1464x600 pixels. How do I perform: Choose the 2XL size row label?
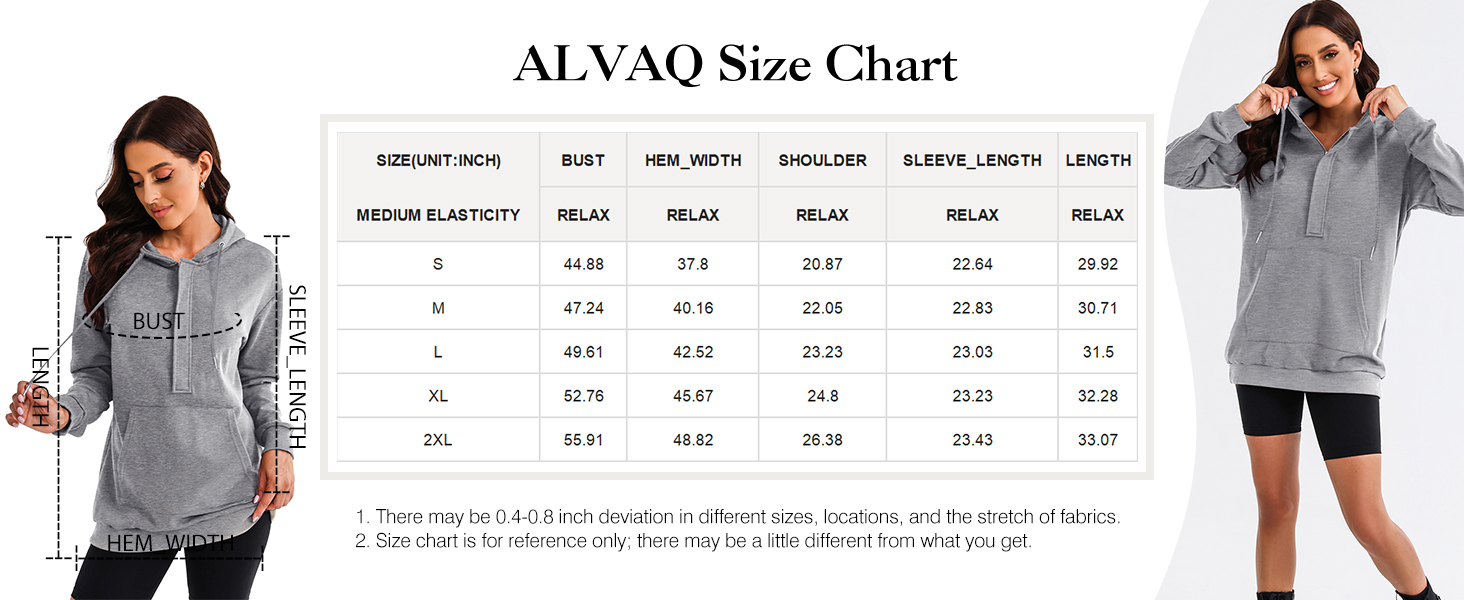pyautogui.click(x=438, y=440)
